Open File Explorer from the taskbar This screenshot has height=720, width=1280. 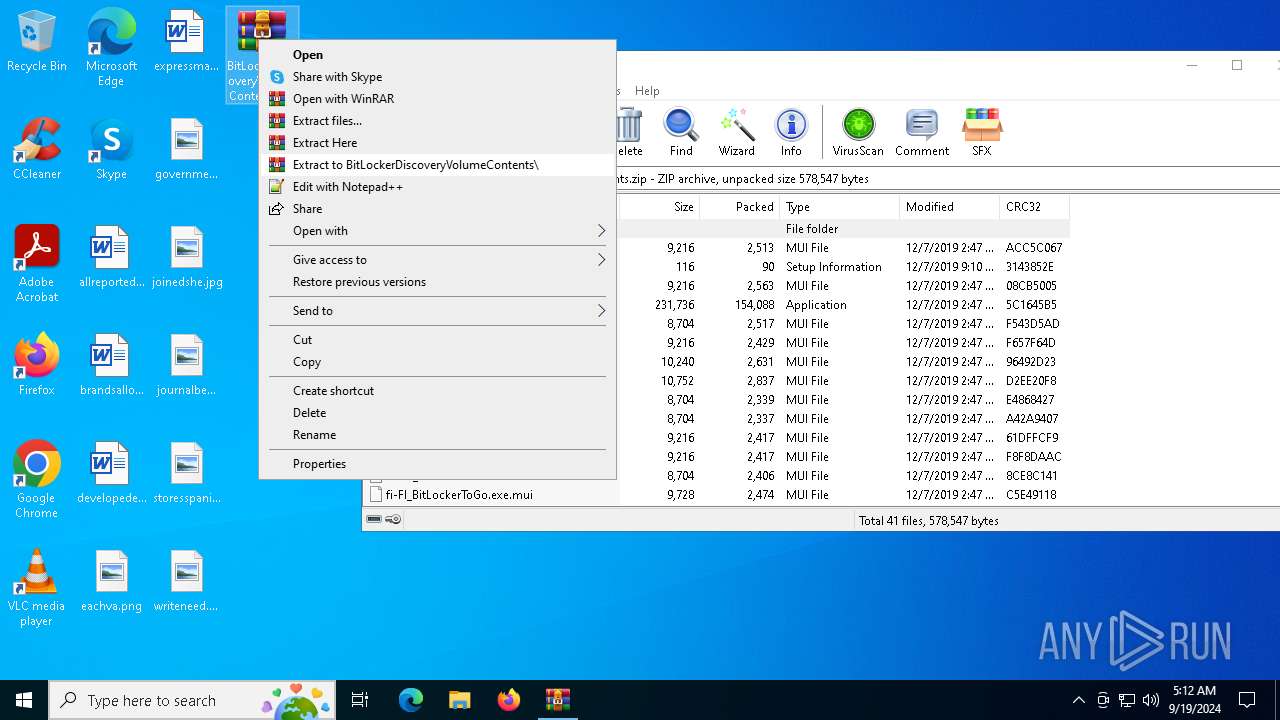click(459, 700)
